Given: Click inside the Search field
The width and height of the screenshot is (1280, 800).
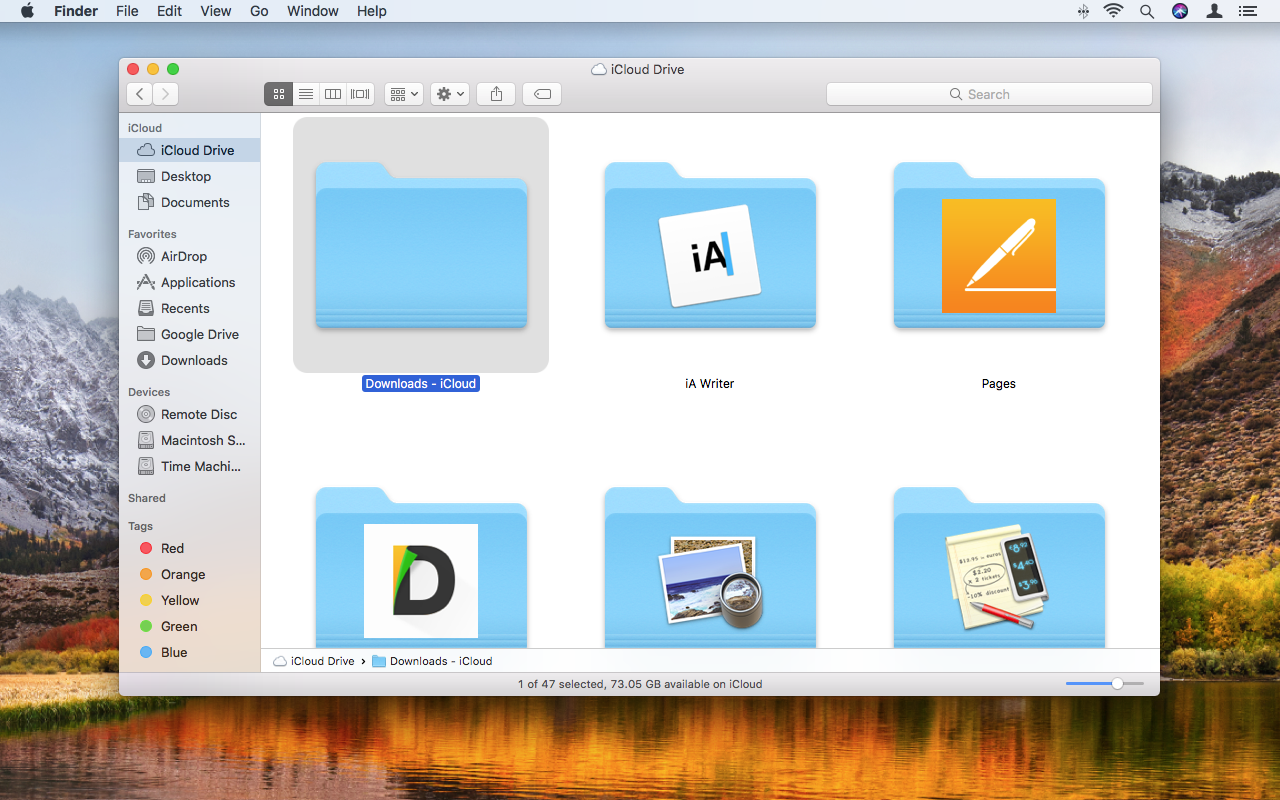Looking at the screenshot, I should click(988, 93).
